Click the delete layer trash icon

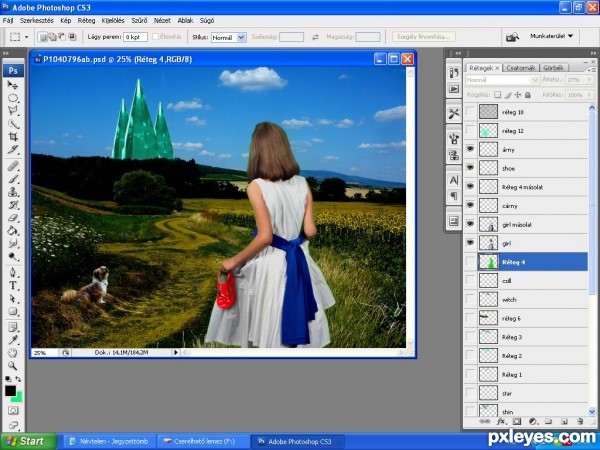click(x=580, y=421)
